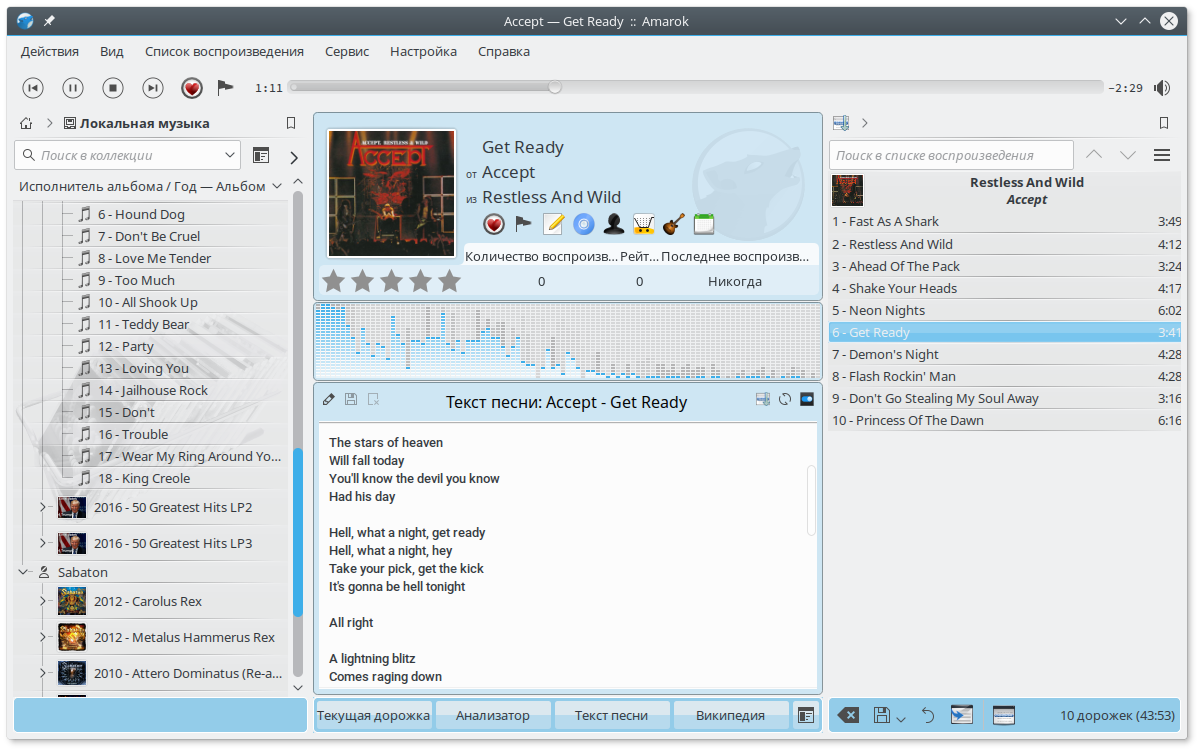1200x752 pixels.
Task: Collapse the Sabaton artist node
Action: coord(23,572)
